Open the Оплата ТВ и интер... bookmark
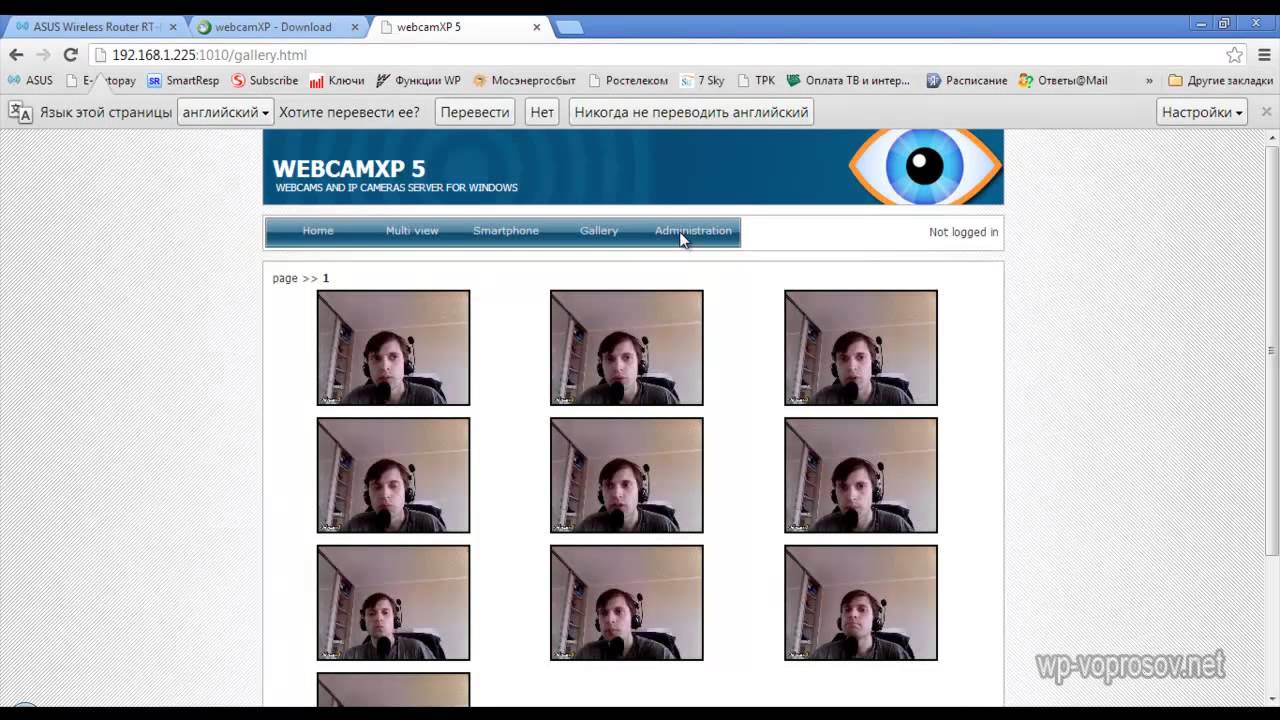 click(x=848, y=80)
